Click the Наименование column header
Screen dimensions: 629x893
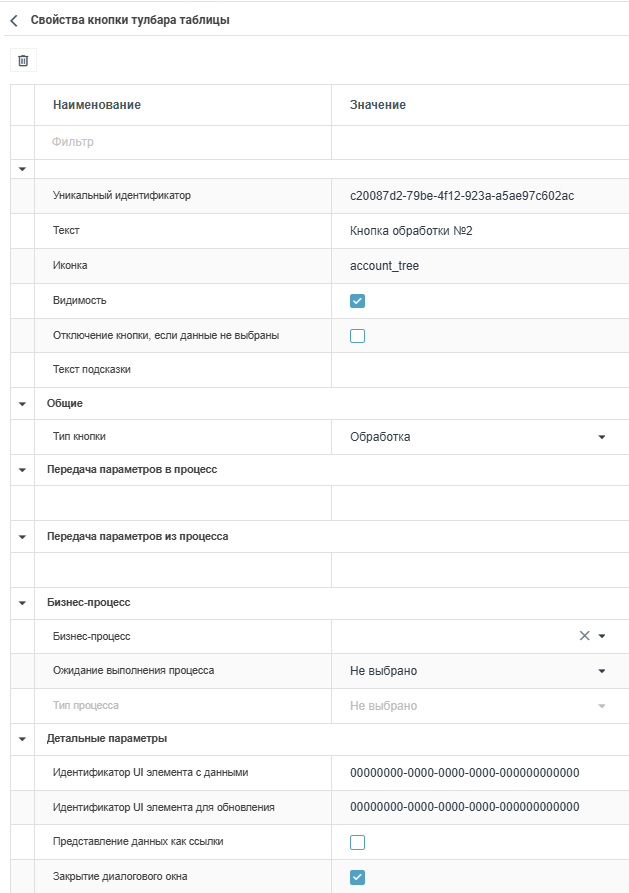pos(97,105)
